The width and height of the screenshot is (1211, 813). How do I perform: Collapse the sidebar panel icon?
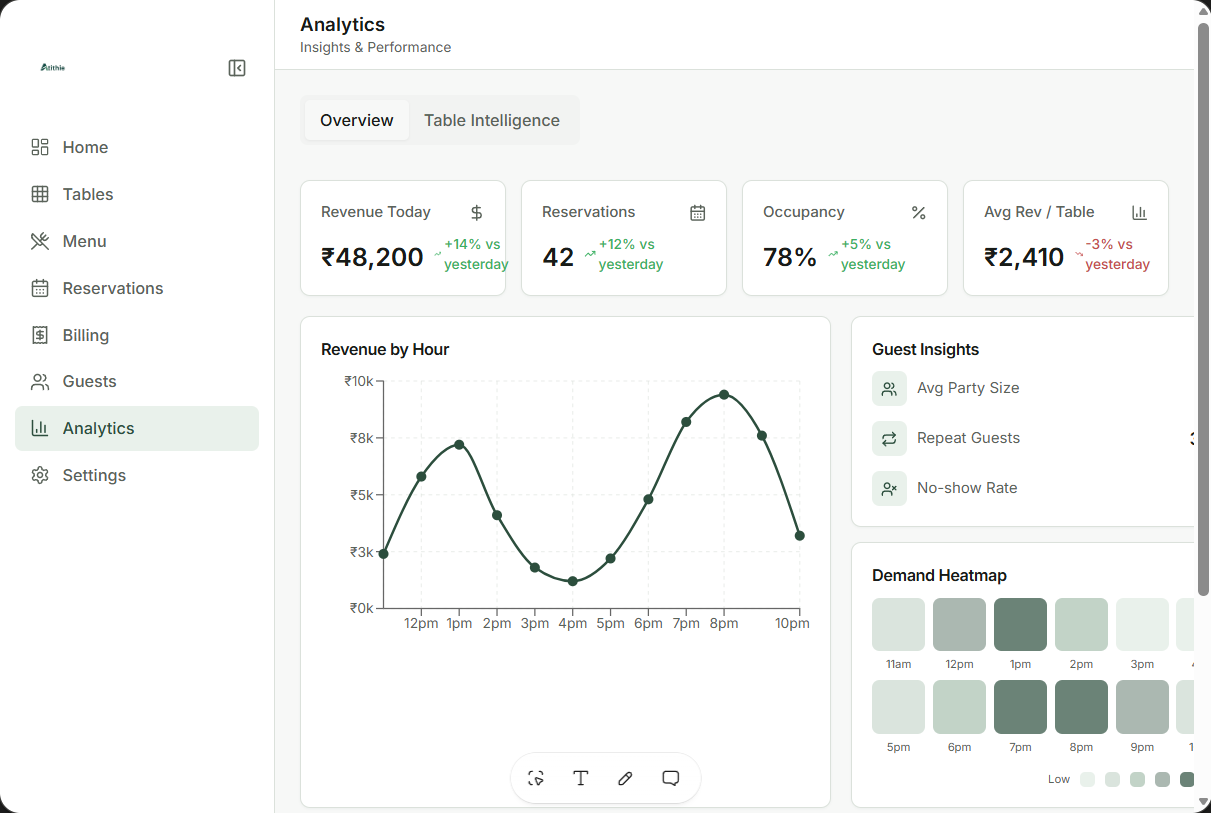click(x=237, y=68)
